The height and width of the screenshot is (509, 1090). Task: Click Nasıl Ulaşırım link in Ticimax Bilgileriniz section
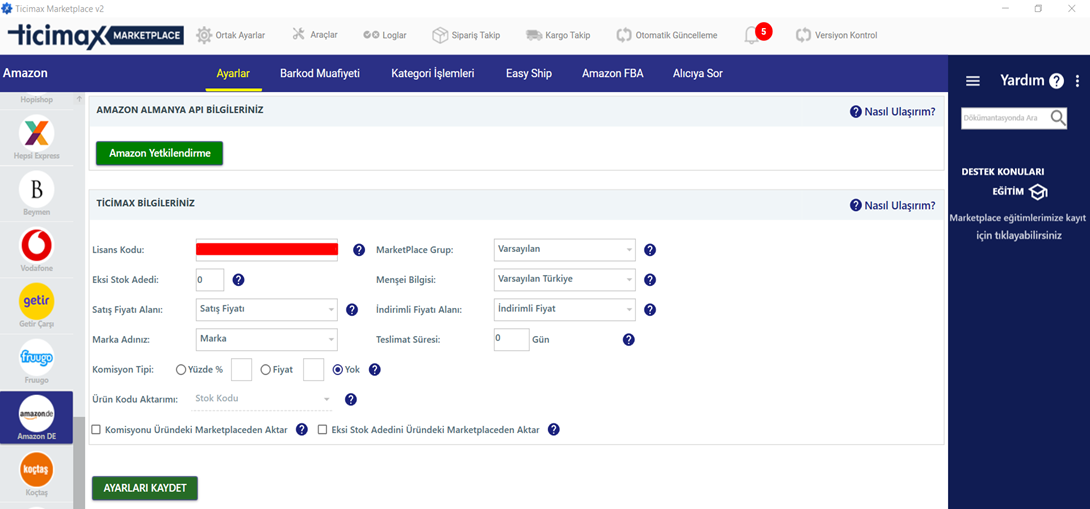point(893,205)
